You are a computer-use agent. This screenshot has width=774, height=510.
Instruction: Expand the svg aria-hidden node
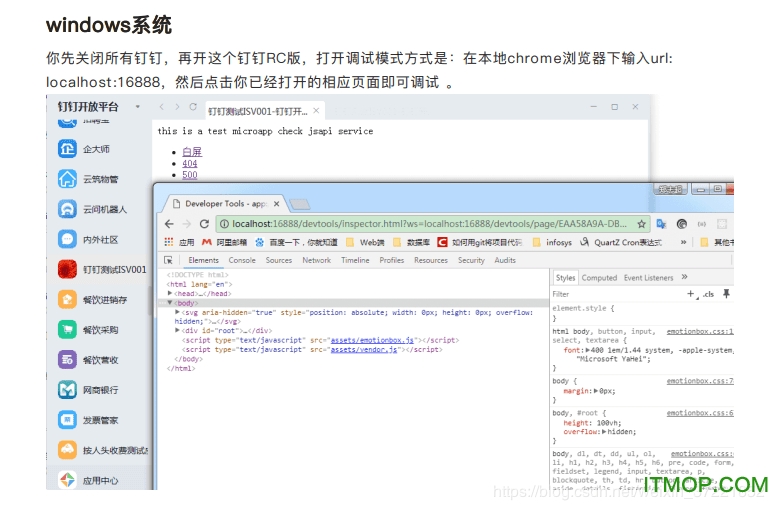(x=177, y=311)
